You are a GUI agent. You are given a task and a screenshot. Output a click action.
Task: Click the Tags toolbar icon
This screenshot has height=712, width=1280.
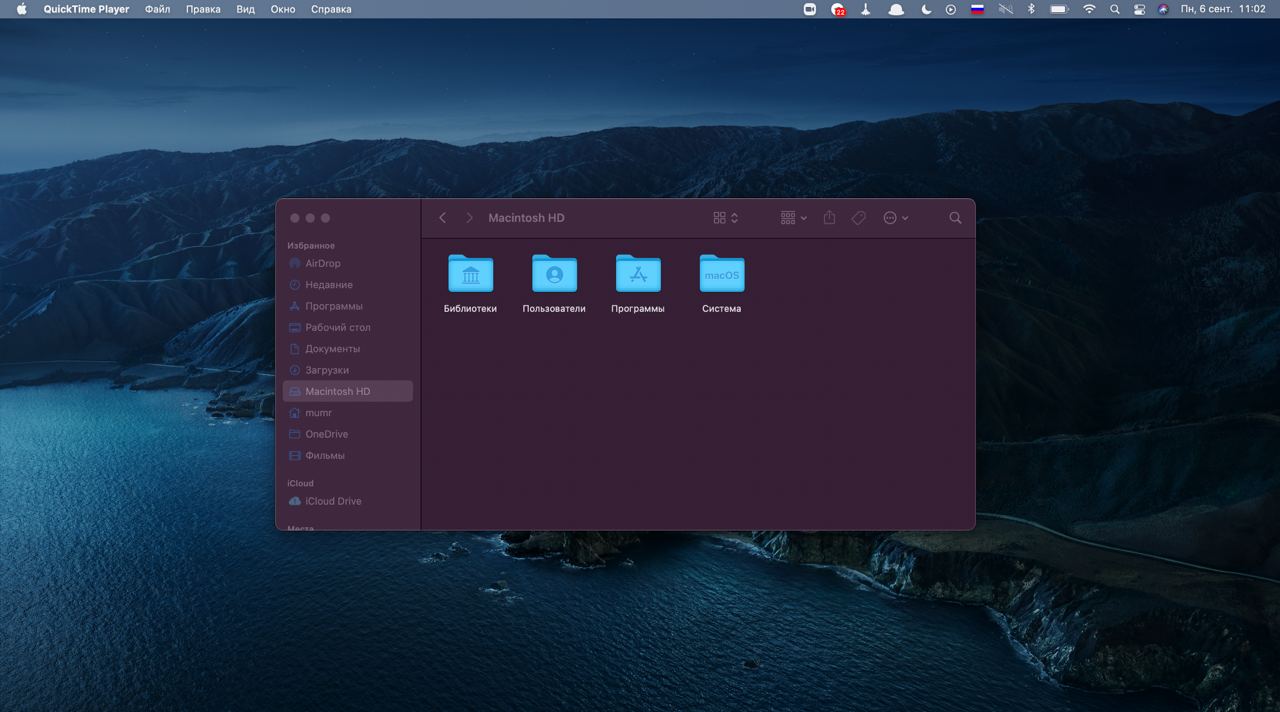point(858,218)
